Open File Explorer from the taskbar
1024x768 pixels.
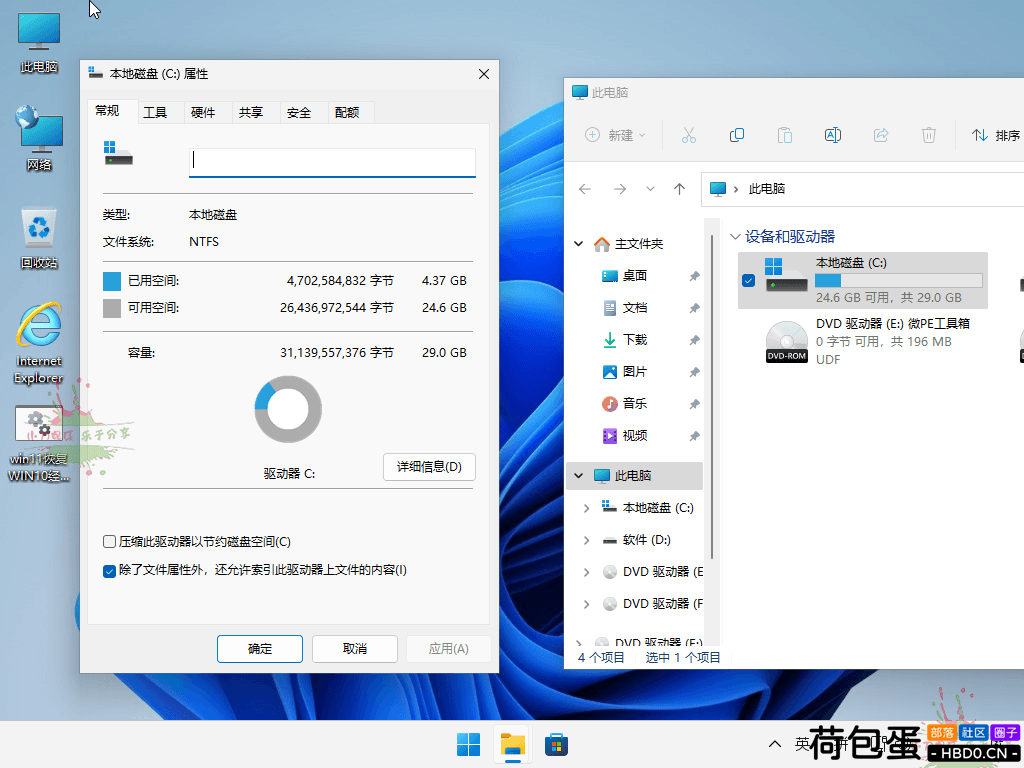513,744
